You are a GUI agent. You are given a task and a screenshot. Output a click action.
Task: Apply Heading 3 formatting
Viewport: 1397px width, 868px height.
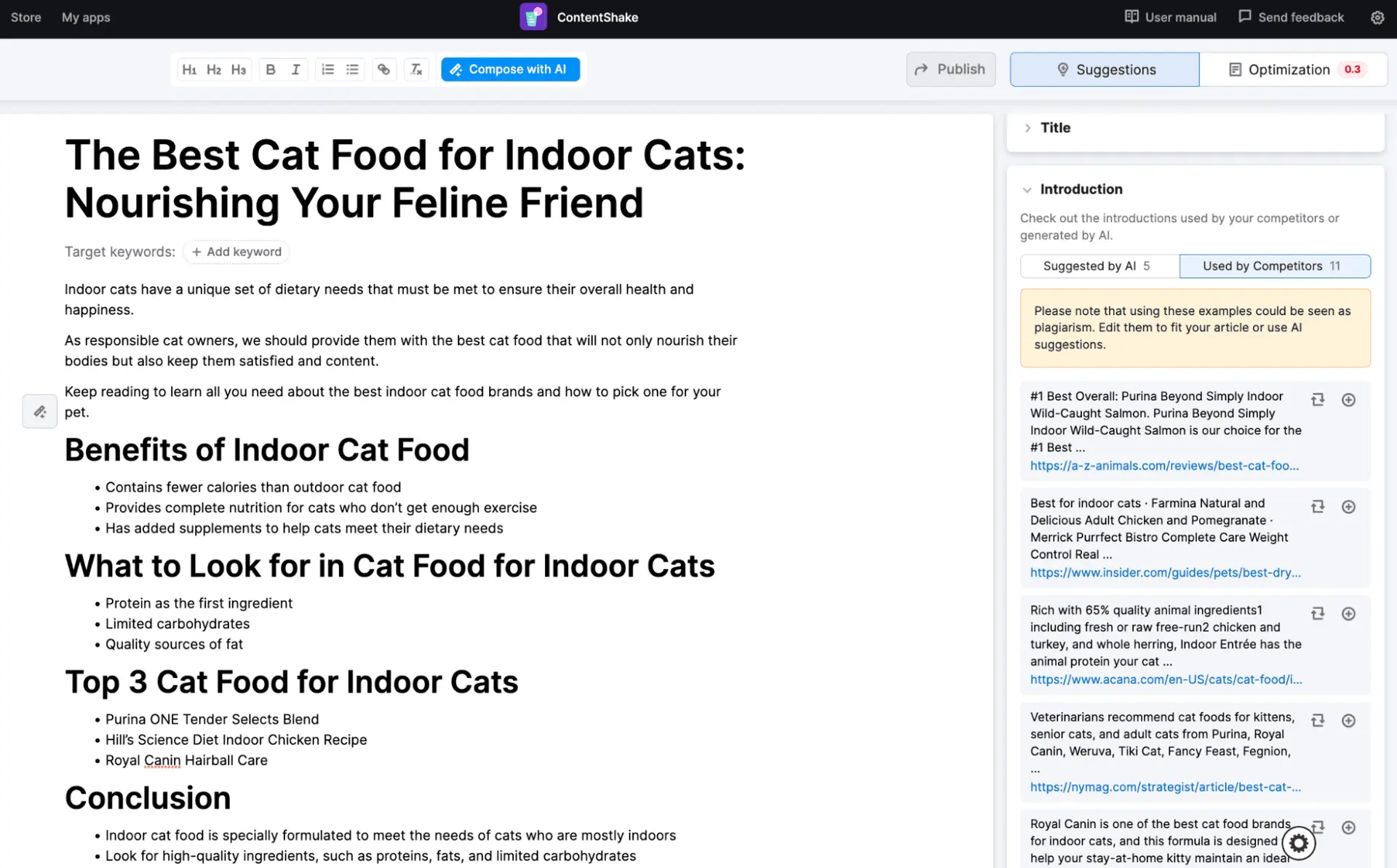click(239, 69)
